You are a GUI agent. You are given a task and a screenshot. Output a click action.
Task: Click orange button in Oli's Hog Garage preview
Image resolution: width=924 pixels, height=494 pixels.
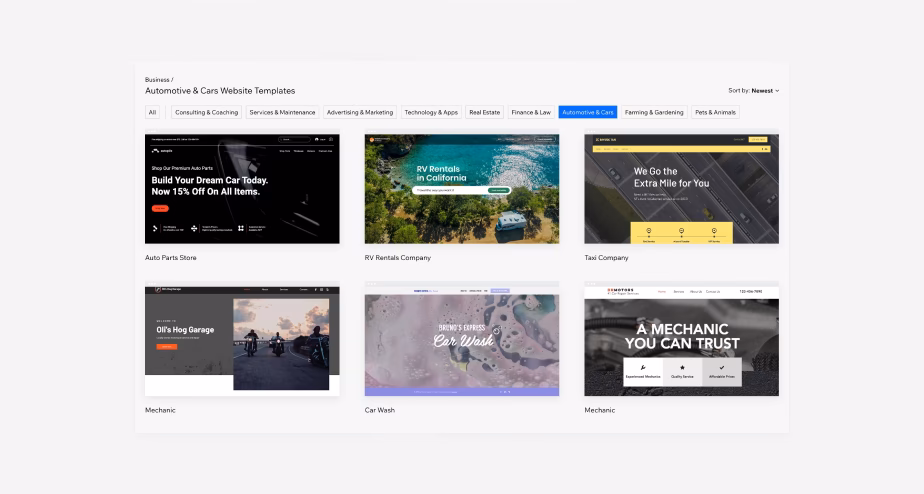point(166,347)
